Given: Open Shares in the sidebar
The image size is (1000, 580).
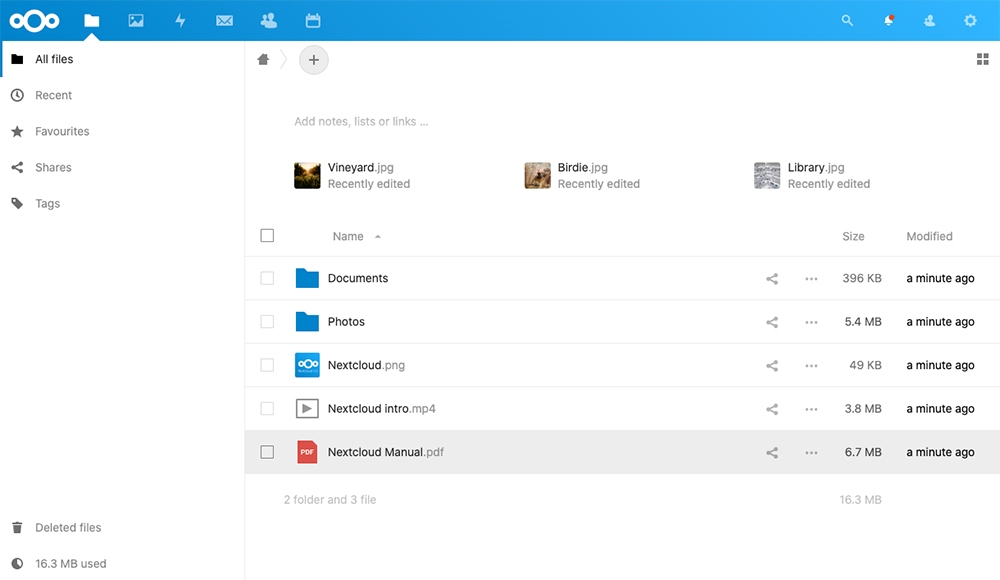Looking at the screenshot, I should click(x=122, y=167).
